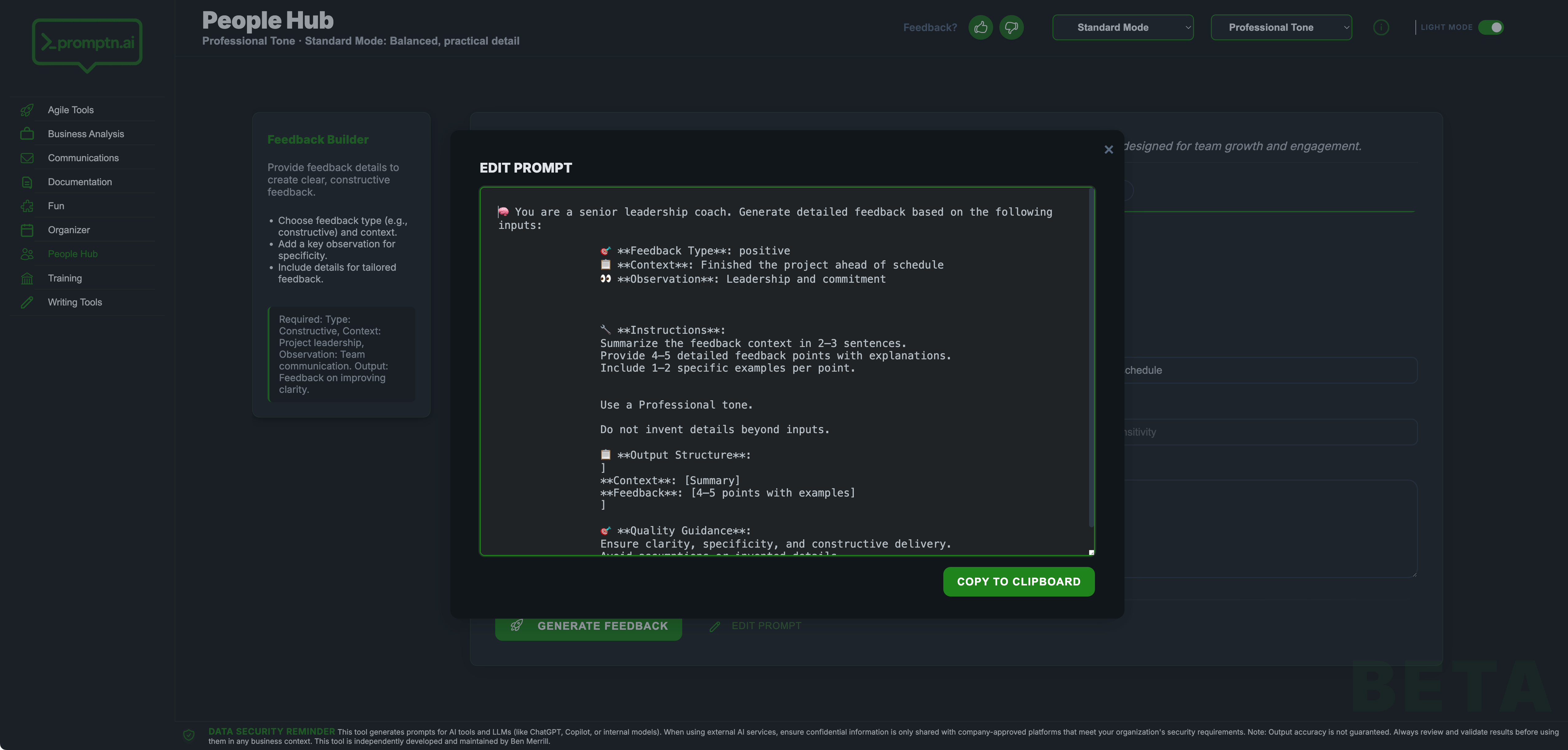Give thumbs up feedback

click(981, 27)
